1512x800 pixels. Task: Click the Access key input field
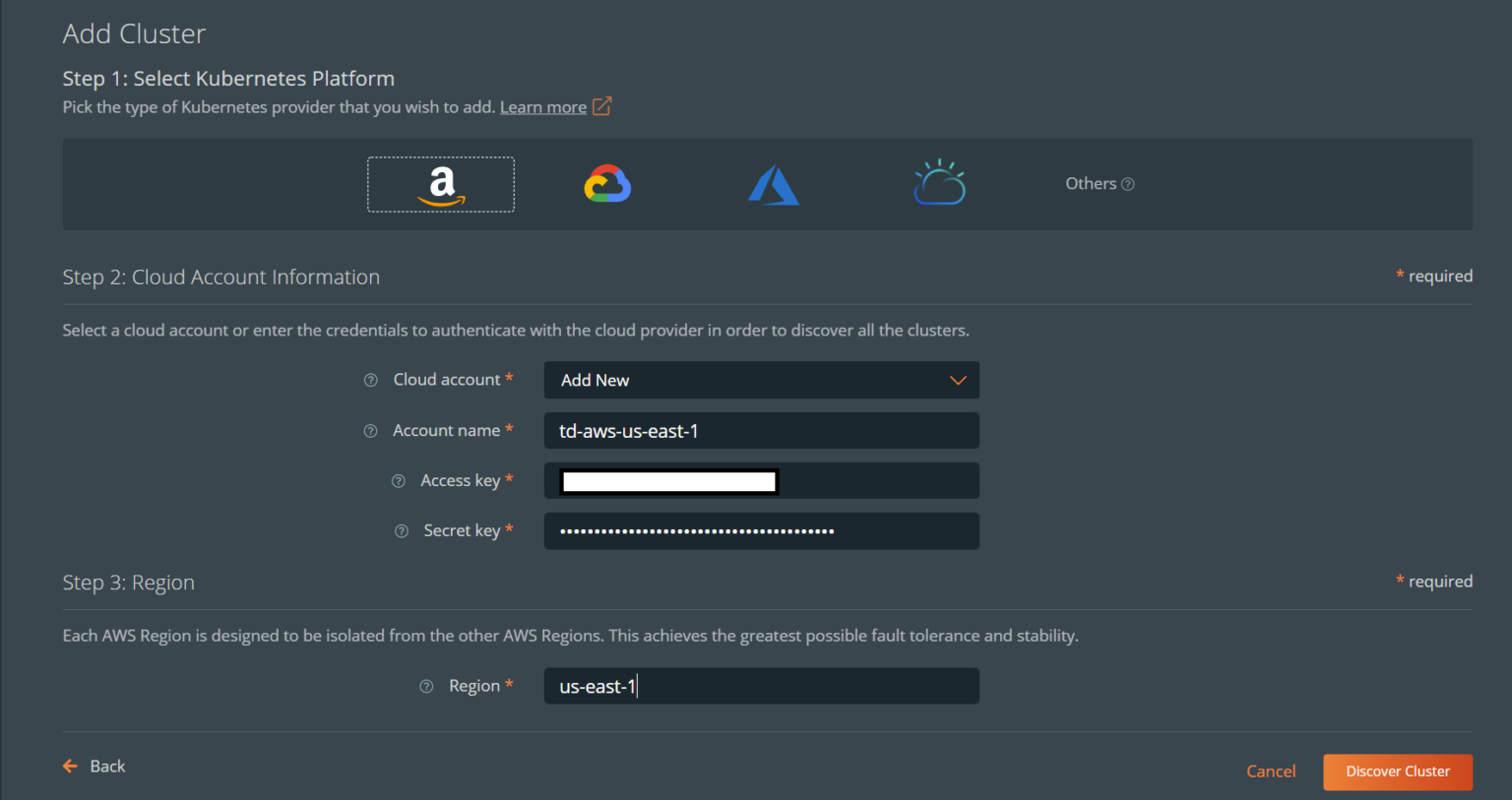[762, 481]
